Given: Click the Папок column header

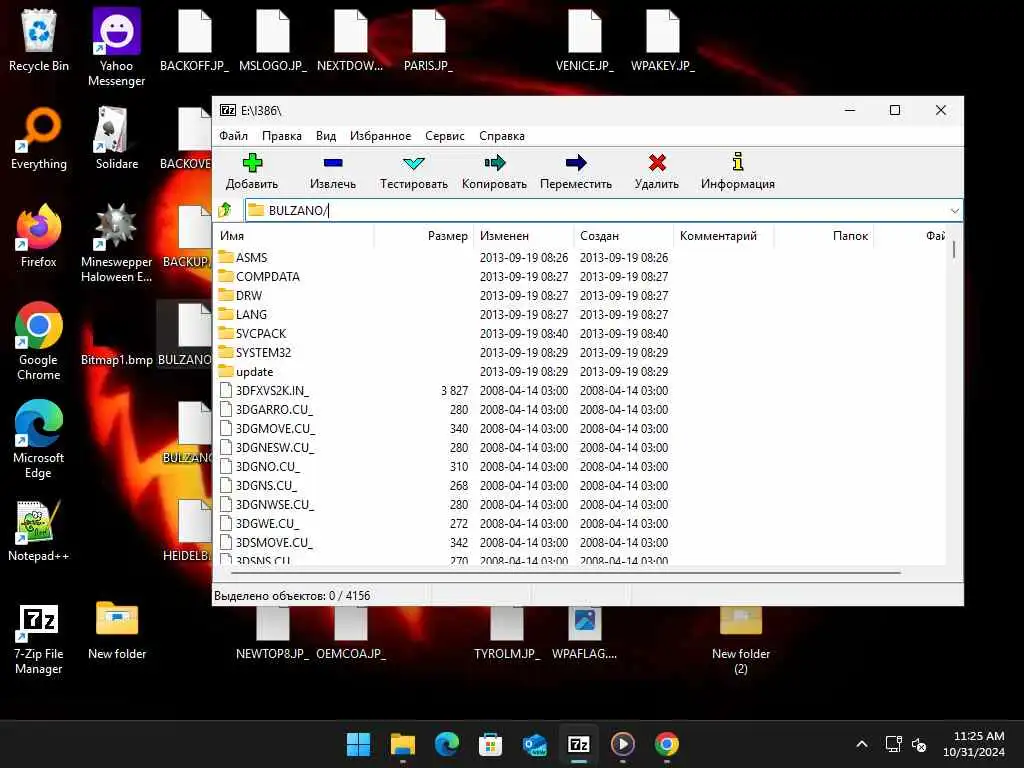Looking at the screenshot, I should [x=824, y=236].
